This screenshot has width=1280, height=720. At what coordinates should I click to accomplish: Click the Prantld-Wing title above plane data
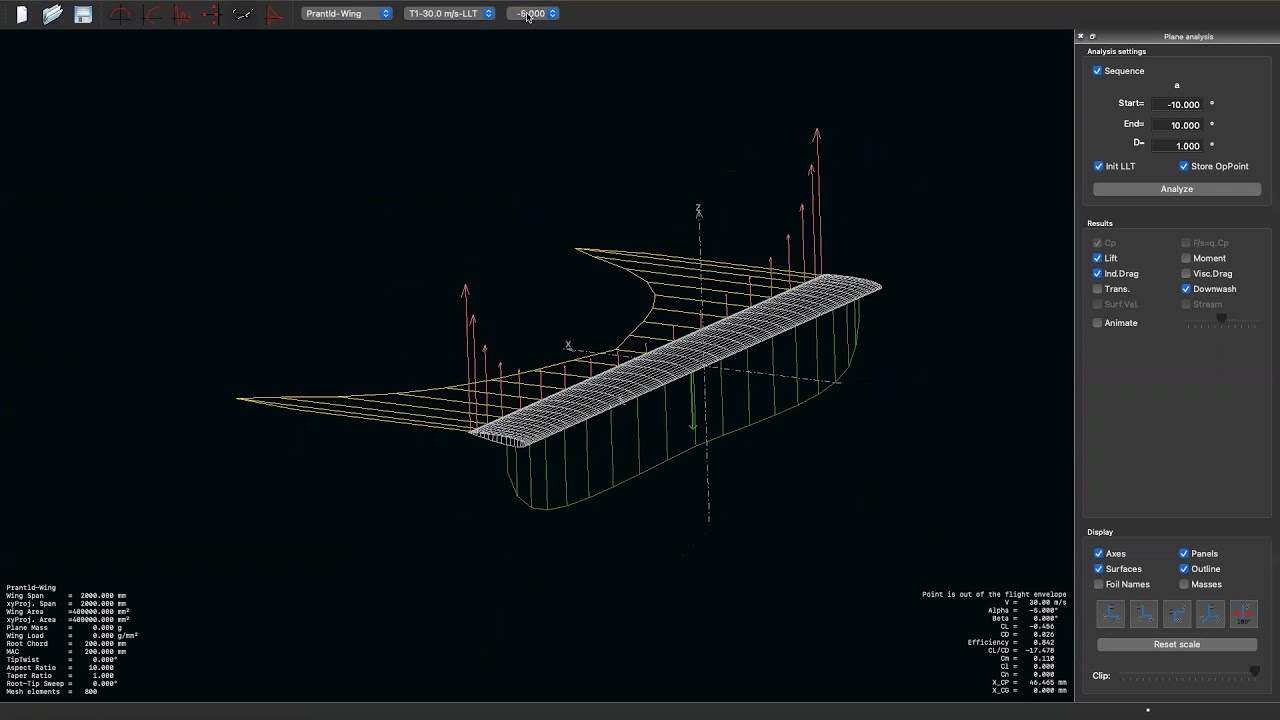pos(31,588)
